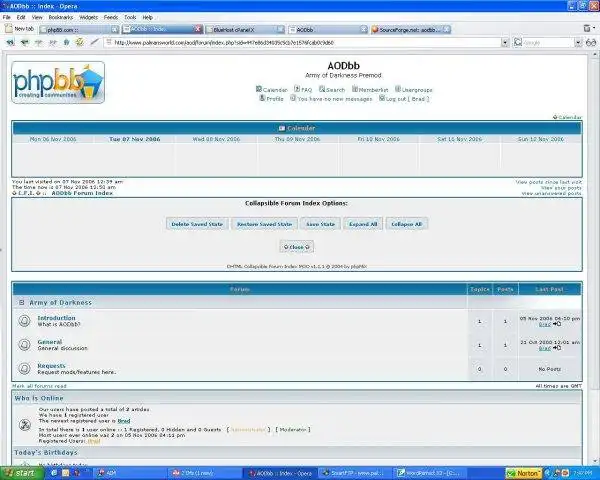The width and height of the screenshot is (600, 480).
Task: Click the Save State button
Action: pos(320,224)
